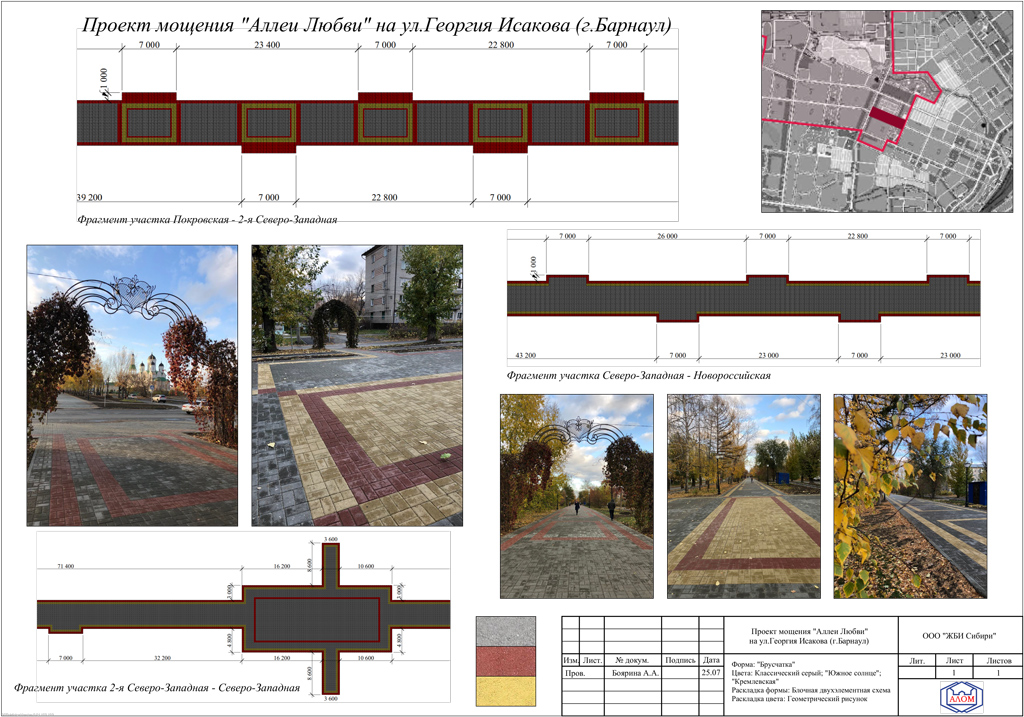The image size is (1024, 717).
Task: Click the red highlighted block on the map
Action: 888,119
